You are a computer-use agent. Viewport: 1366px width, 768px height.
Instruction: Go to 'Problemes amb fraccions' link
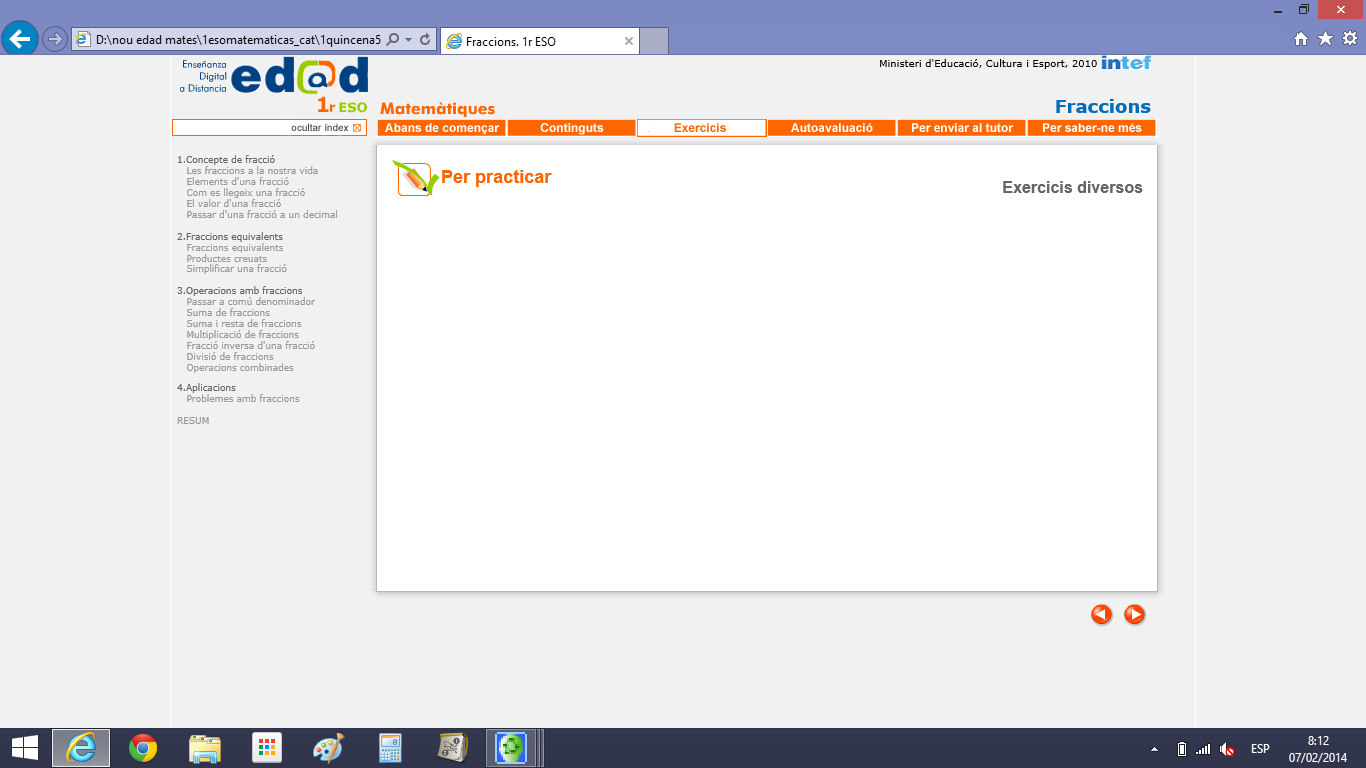[242, 399]
